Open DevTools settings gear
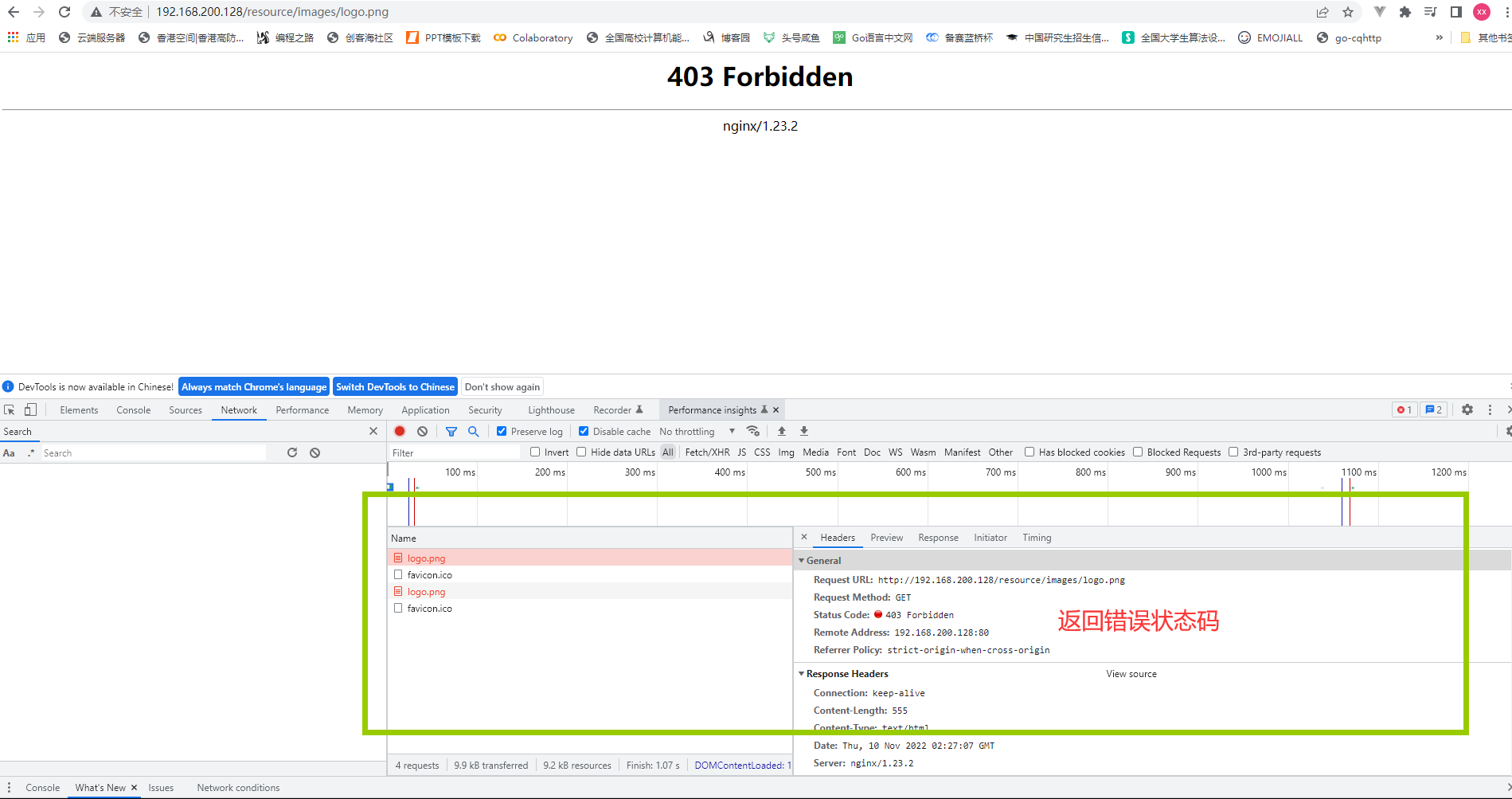Screen dimensions: 1512x799 pos(1467,409)
